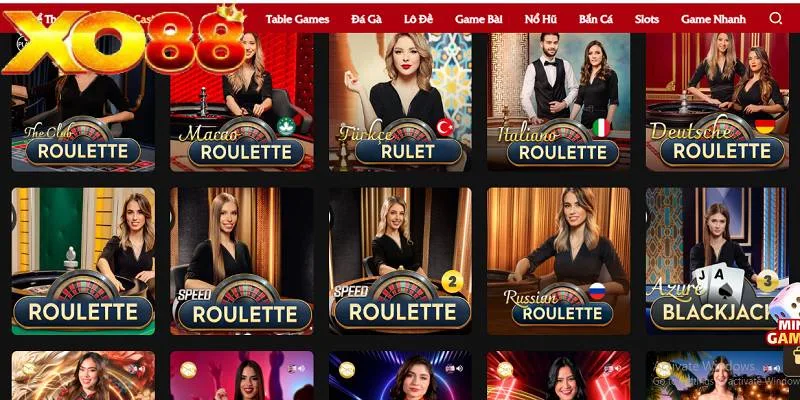Click the Turkish flag badge
This screenshot has width=800, height=400.
(445, 127)
